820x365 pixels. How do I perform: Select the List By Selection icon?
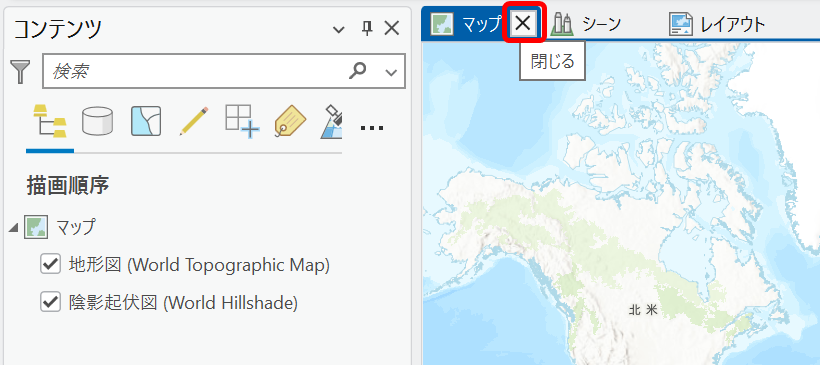pyautogui.click(x=145, y=121)
